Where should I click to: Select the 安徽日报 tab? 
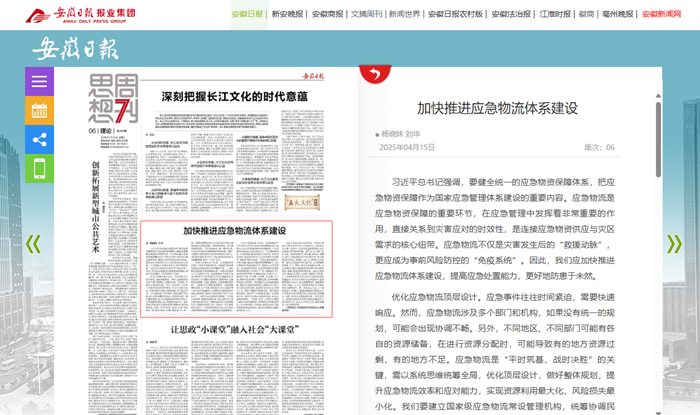pos(247,15)
